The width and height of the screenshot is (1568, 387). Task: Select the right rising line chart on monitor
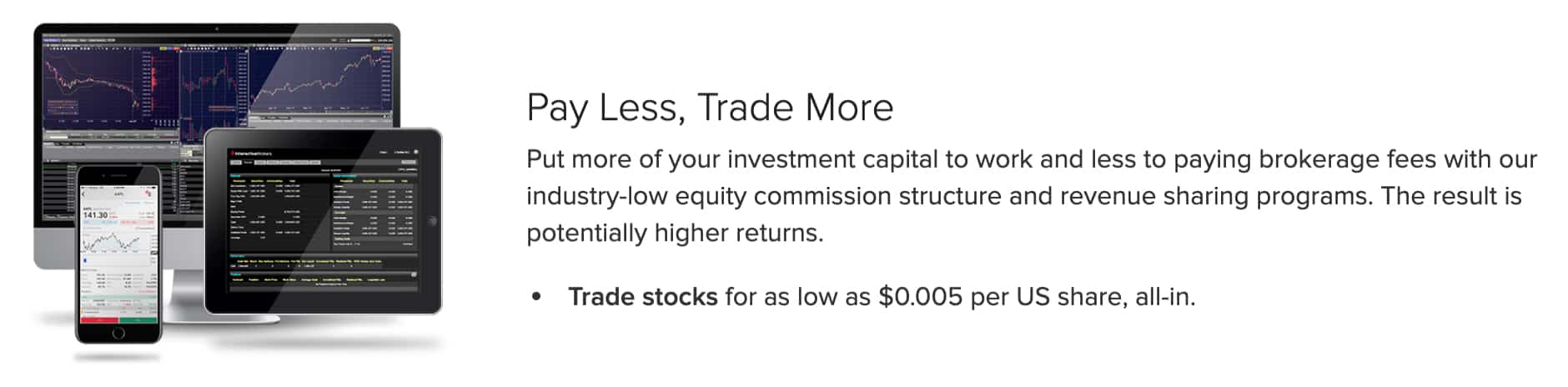tap(321, 79)
